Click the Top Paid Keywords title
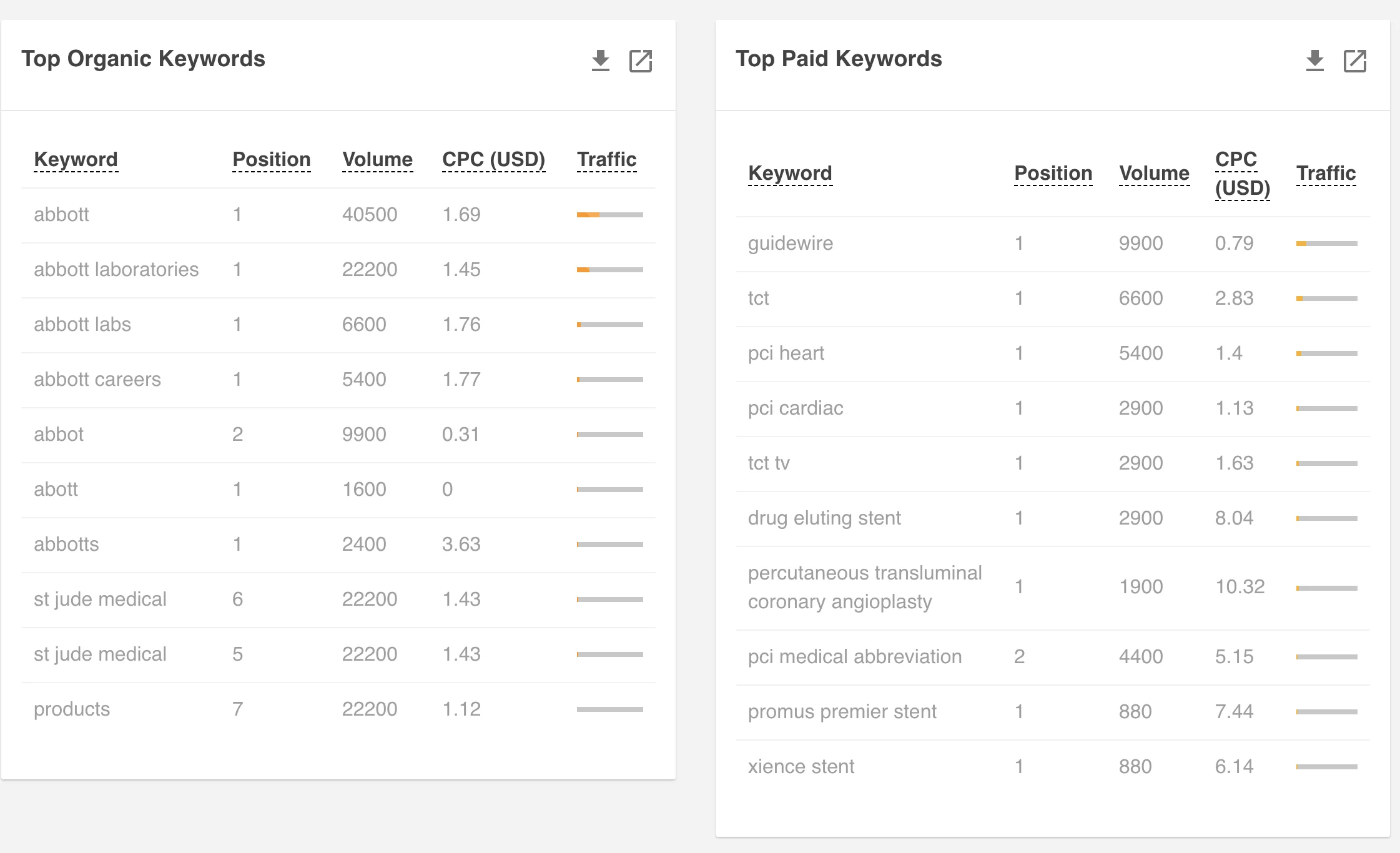1400x853 pixels. [839, 59]
